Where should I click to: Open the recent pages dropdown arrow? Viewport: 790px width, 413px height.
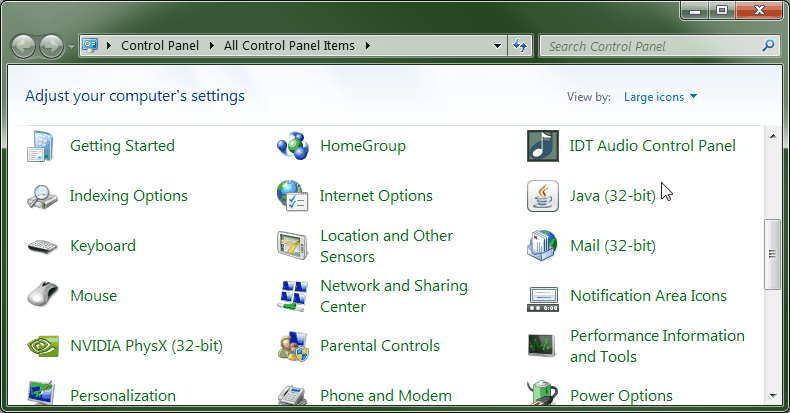(x=71, y=46)
